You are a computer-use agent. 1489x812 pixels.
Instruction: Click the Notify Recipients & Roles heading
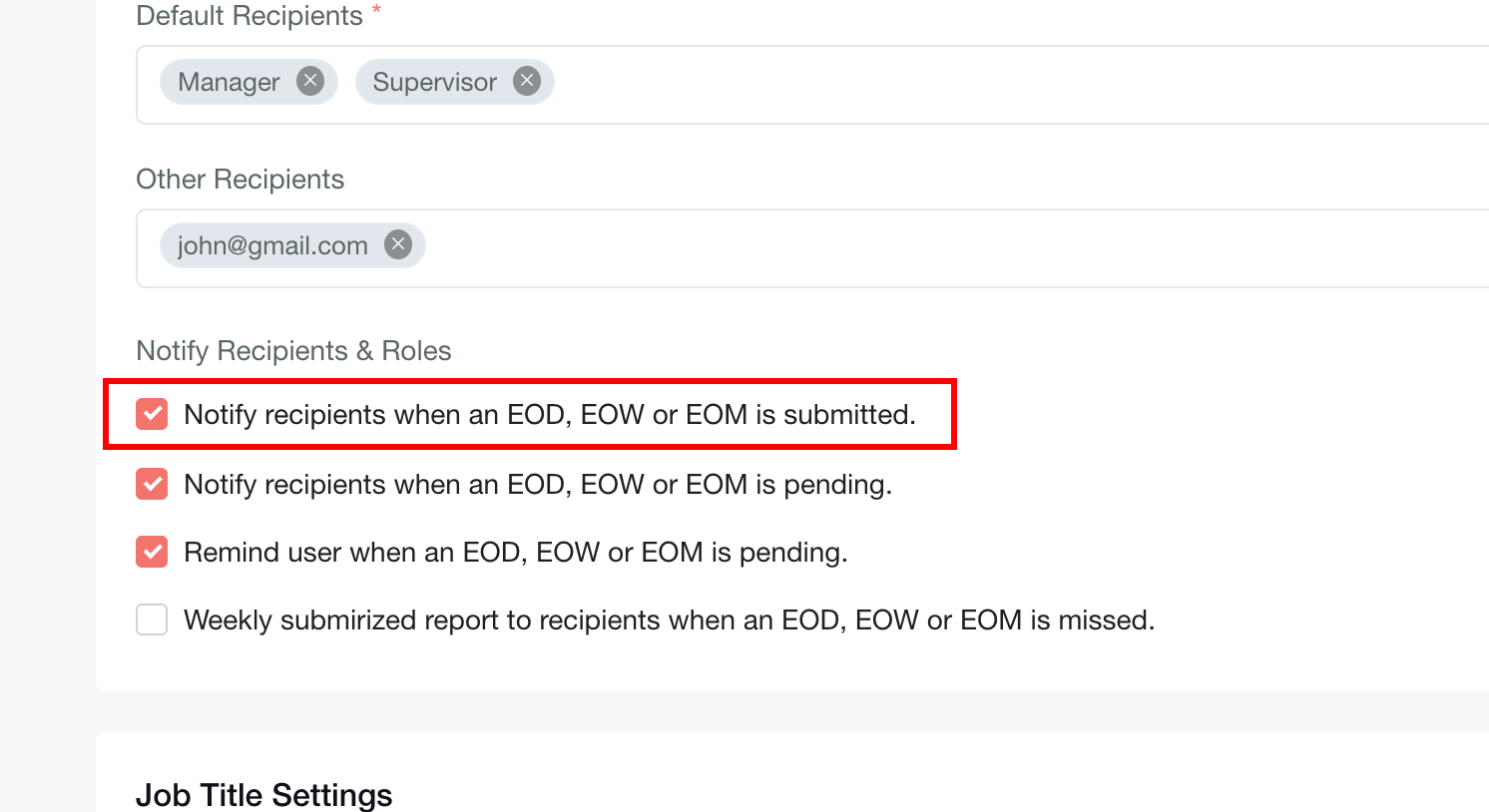coord(293,351)
